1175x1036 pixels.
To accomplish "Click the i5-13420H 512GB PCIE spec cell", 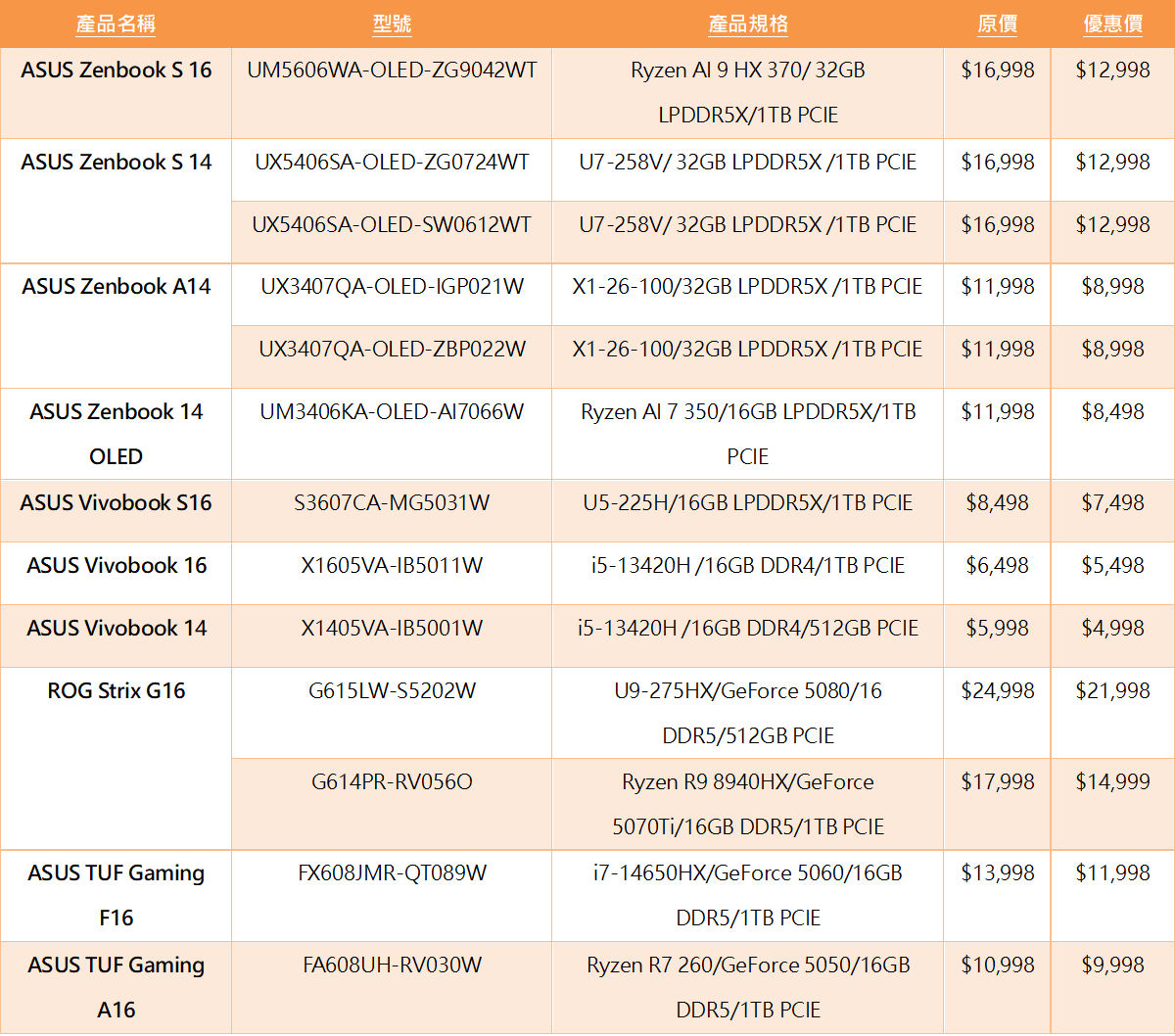I will point(748,628).
